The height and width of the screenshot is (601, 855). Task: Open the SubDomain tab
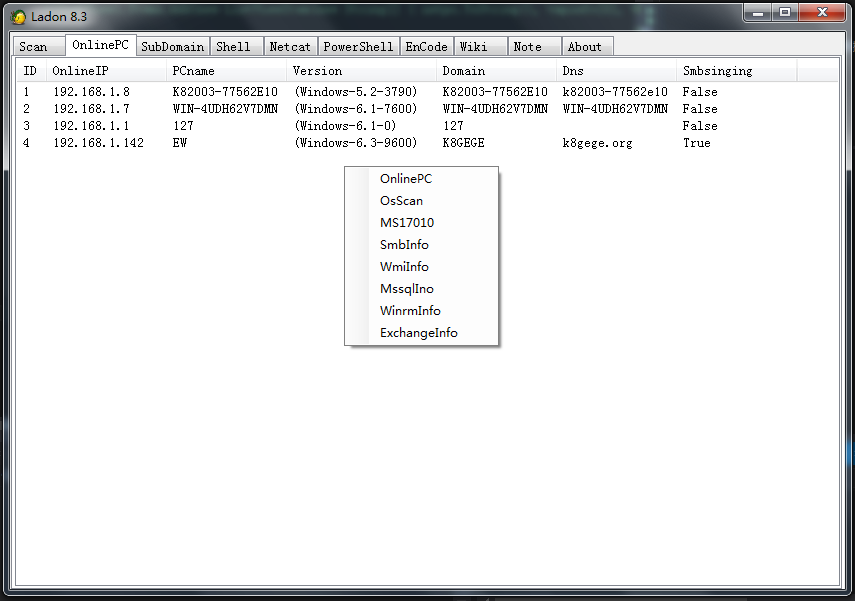click(x=172, y=47)
